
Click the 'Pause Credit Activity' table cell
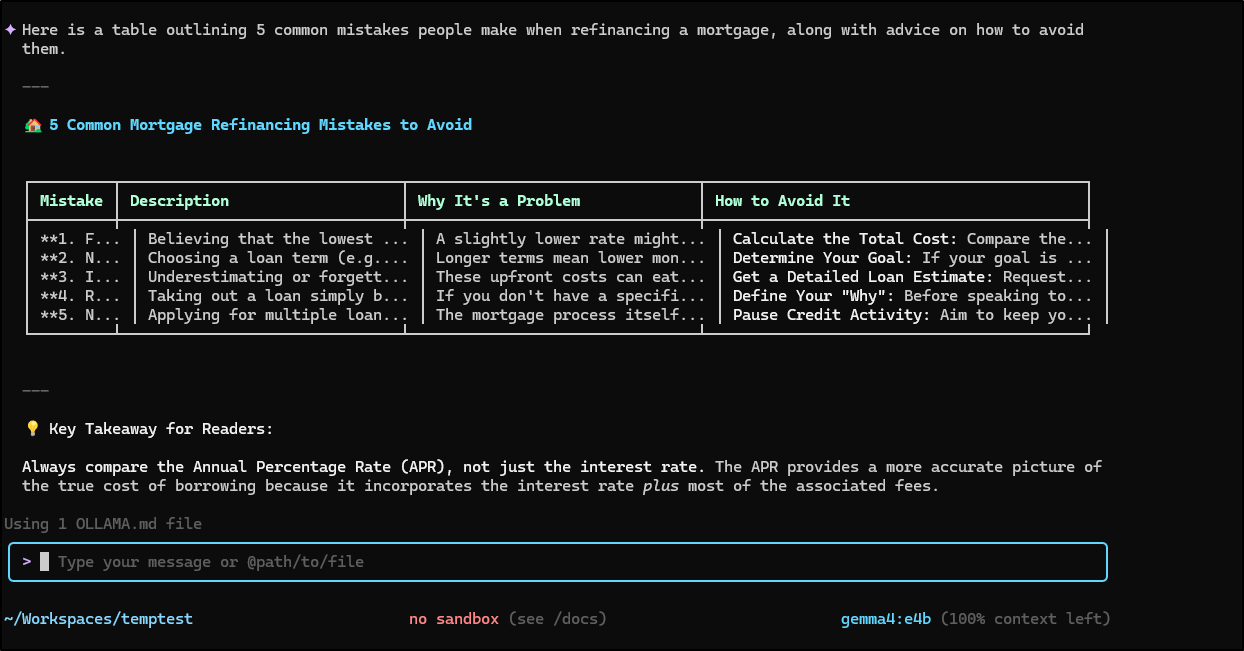pyautogui.click(x=912, y=315)
